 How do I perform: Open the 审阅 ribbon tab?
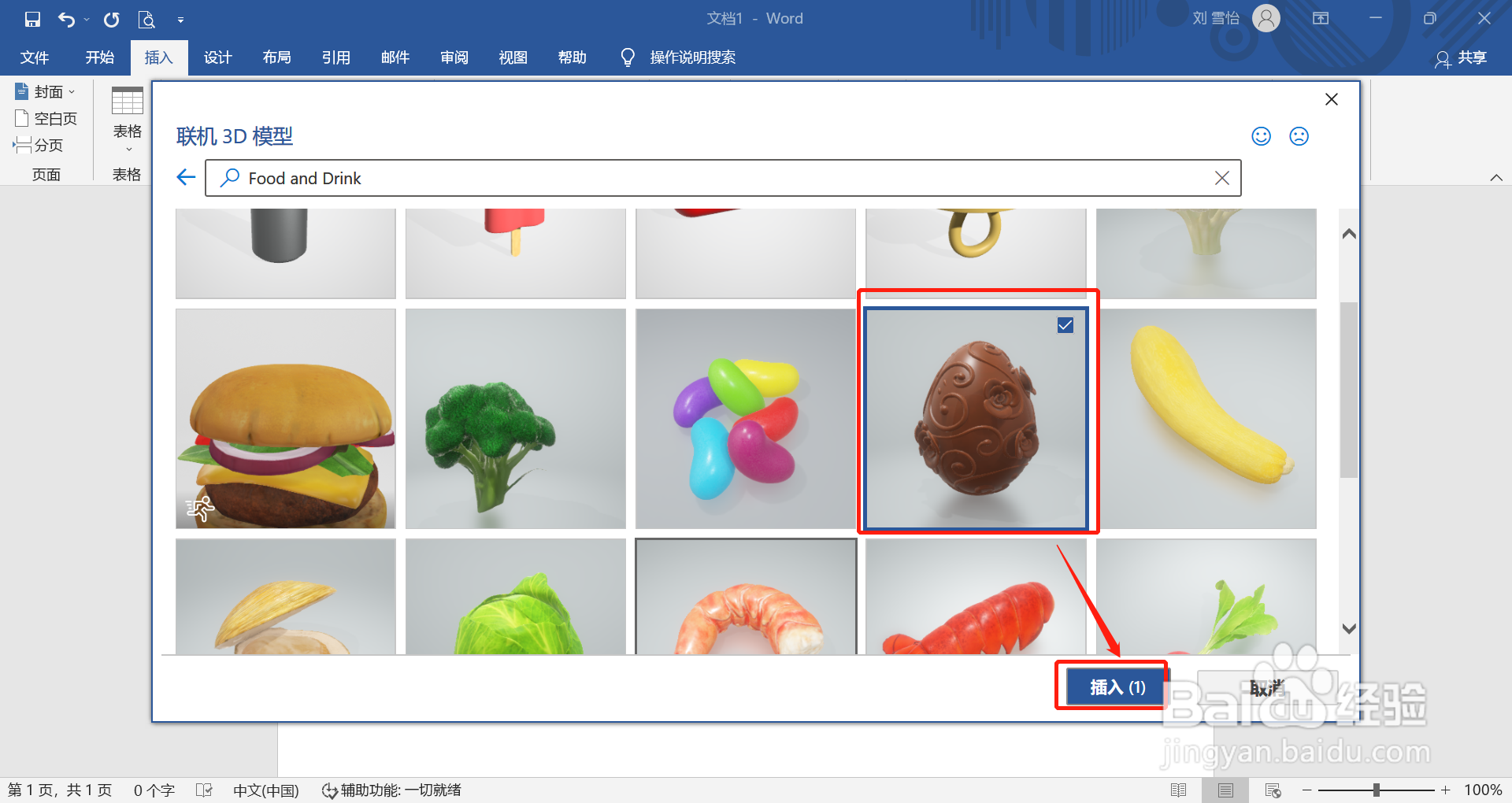[454, 57]
